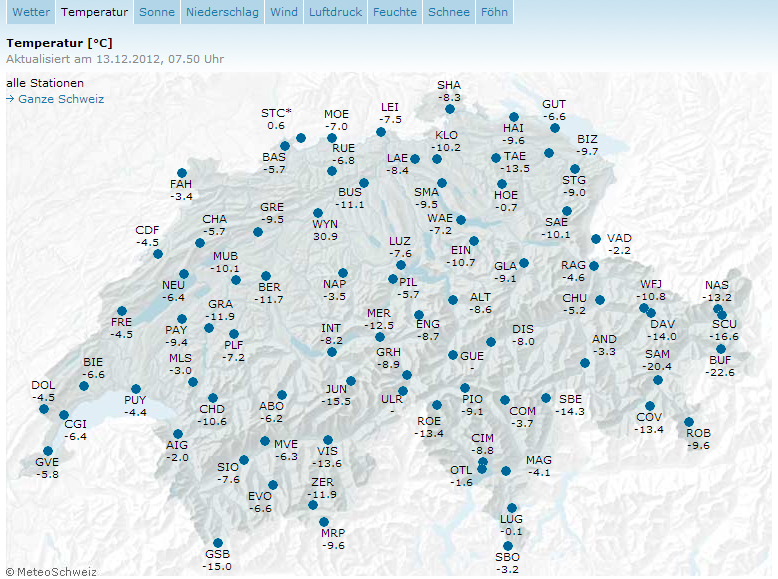Click the TAE value -13.5
Screen dimensions: 778x579
(x=515, y=169)
